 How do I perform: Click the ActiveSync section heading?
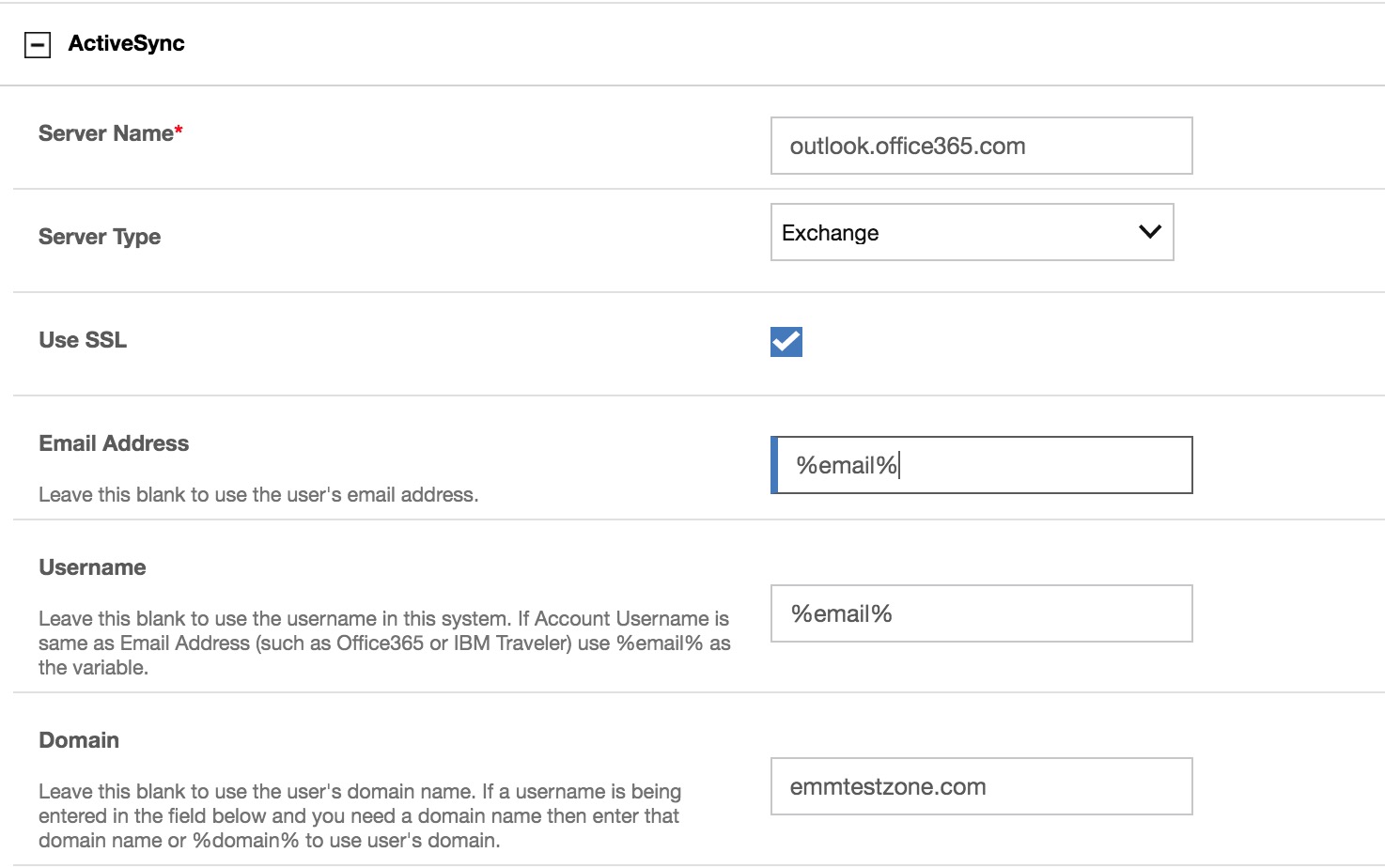point(126,43)
